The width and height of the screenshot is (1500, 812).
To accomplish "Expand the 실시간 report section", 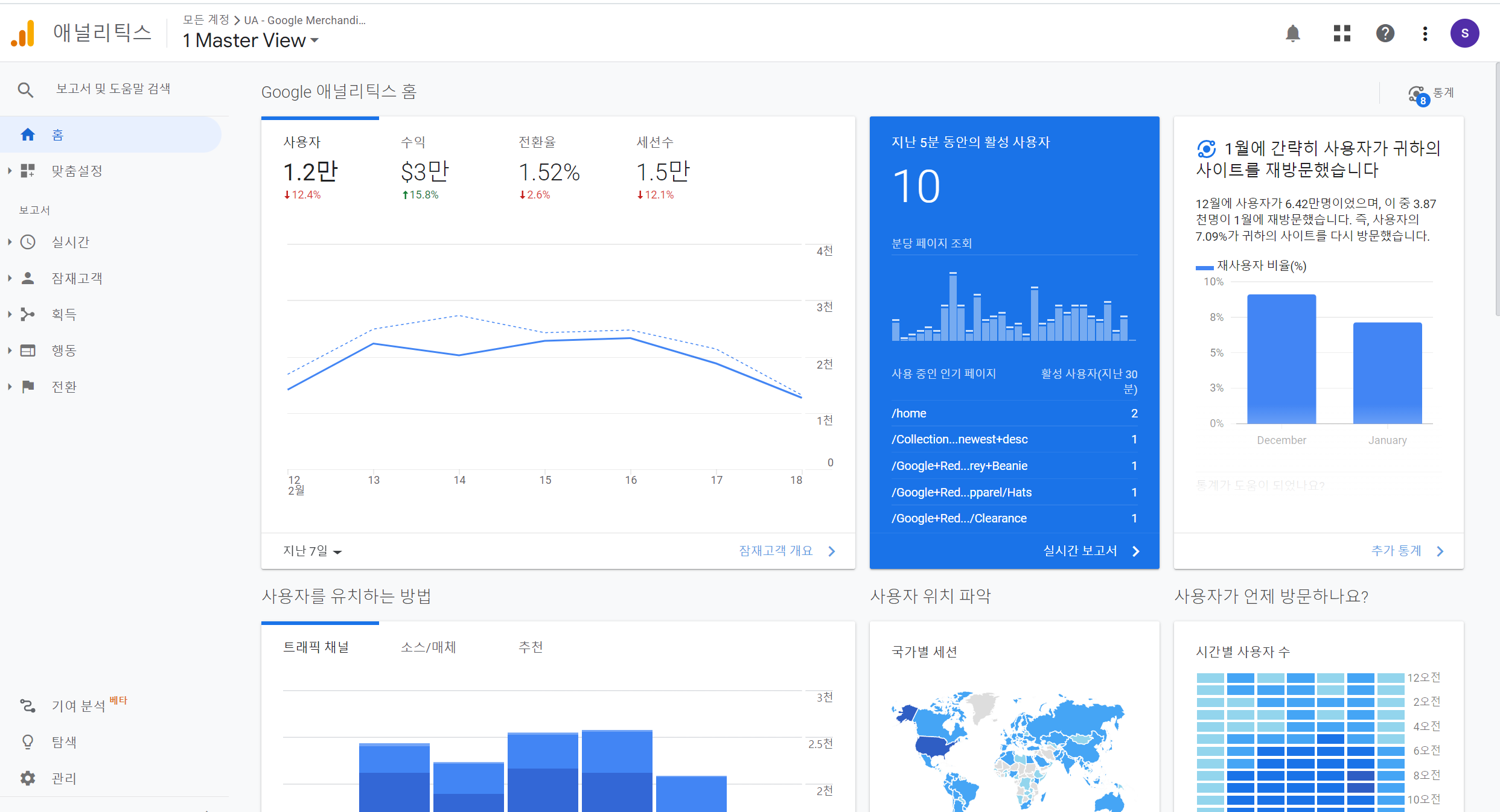I will [70, 242].
